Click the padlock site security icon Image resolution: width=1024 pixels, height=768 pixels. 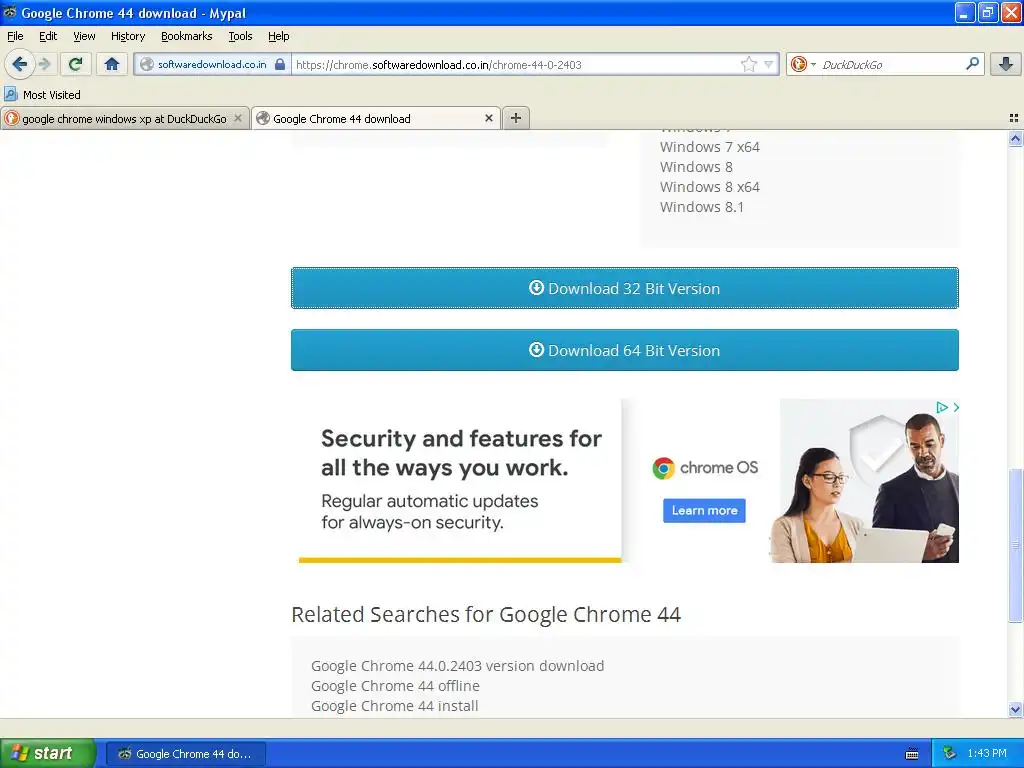280,64
